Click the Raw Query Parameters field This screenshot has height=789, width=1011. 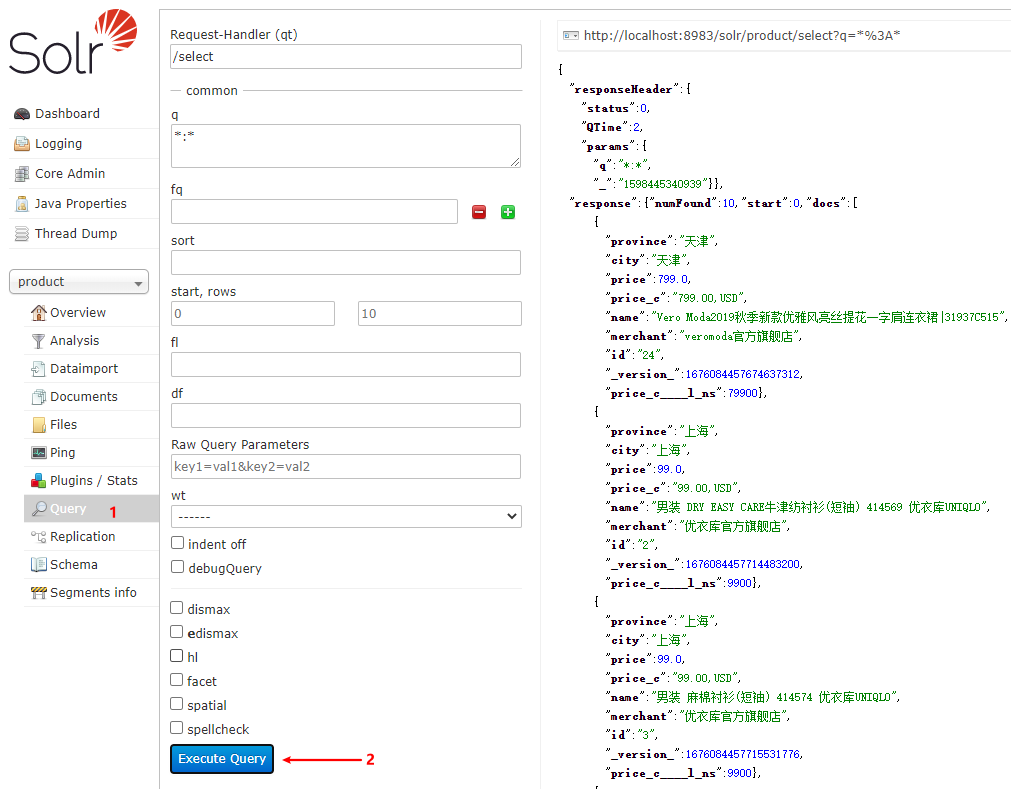[x=346, y=466]
